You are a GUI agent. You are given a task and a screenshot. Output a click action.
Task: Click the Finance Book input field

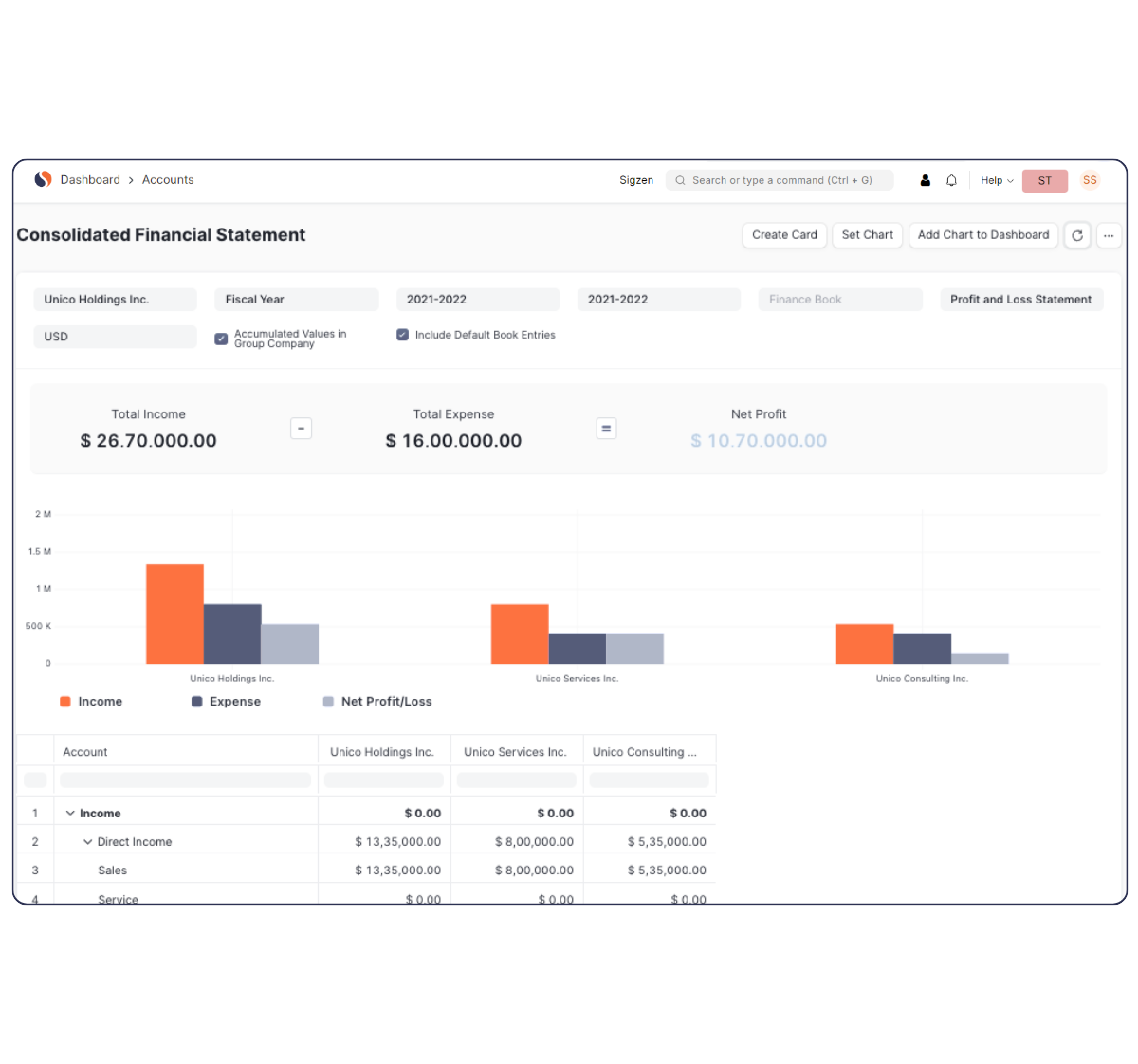(x=840, y=300)
